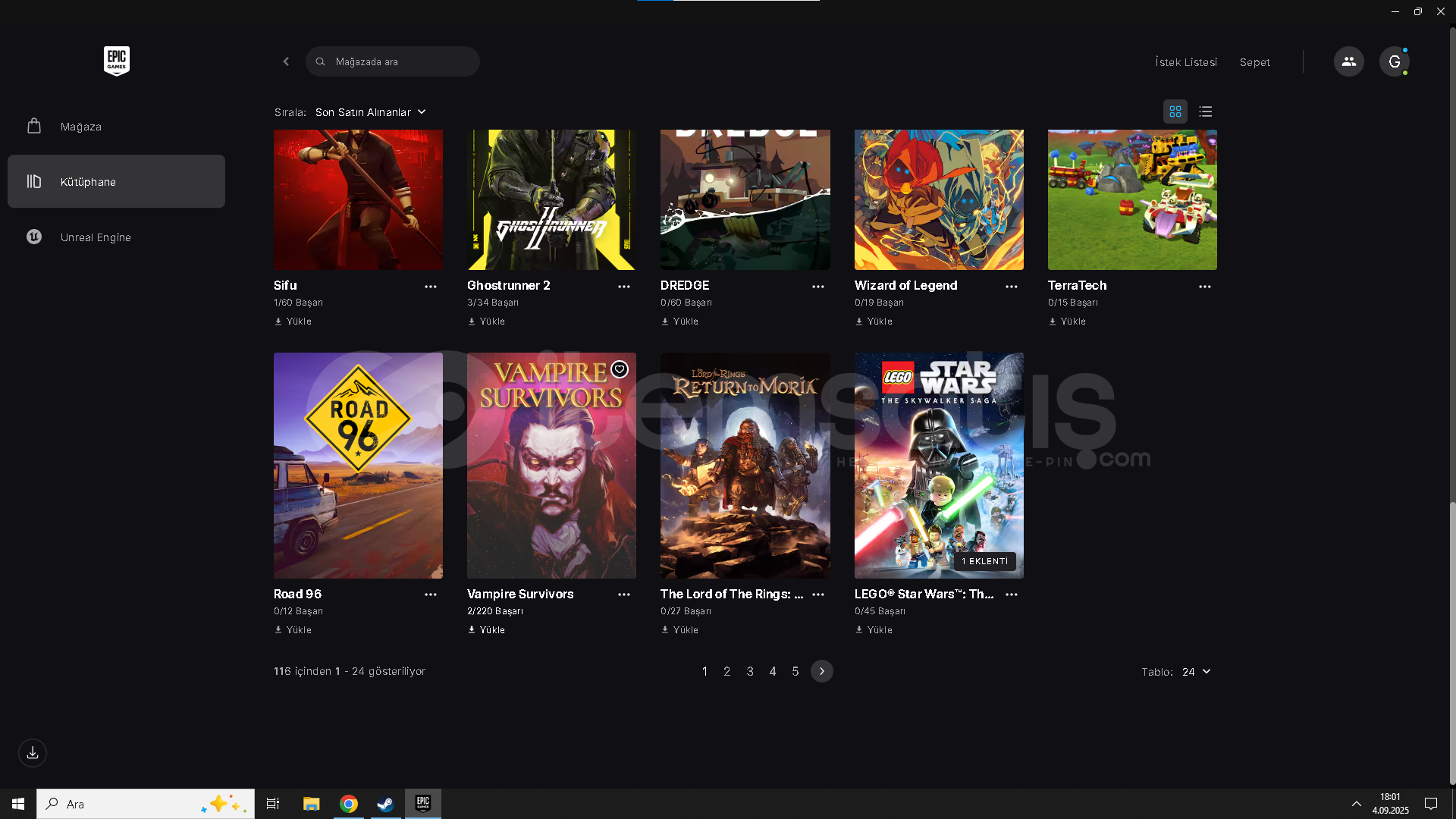Install Ghostrunner 2 via Yükle
Image resolution: width=1456 pixels, height=819 pixels.
pyautogui.click(x=487, y=322)
